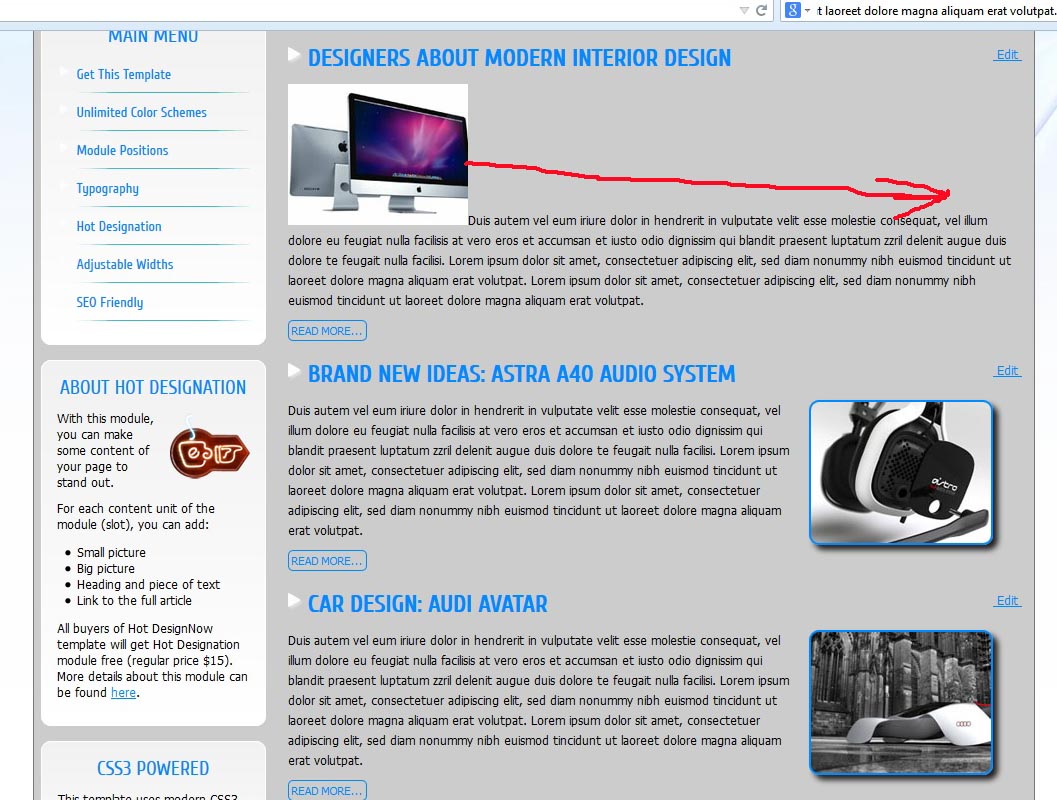Open Car Design: Audi Avatar article

[x=427, y=604]
